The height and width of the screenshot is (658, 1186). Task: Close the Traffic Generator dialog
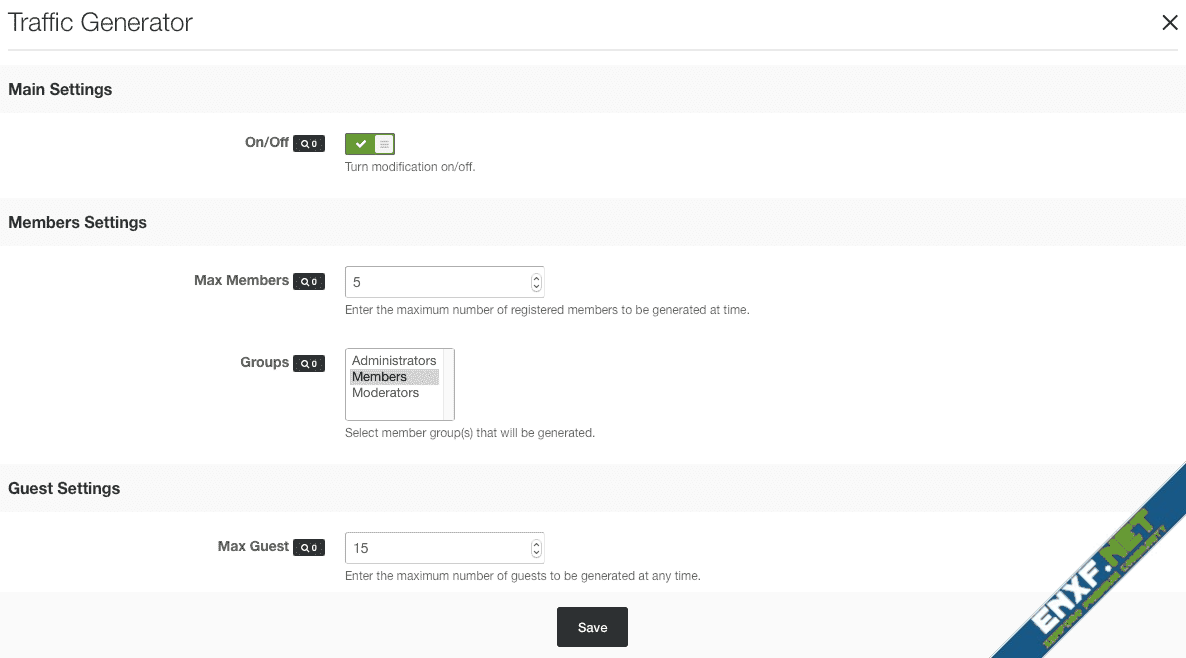pos(1169,23)
